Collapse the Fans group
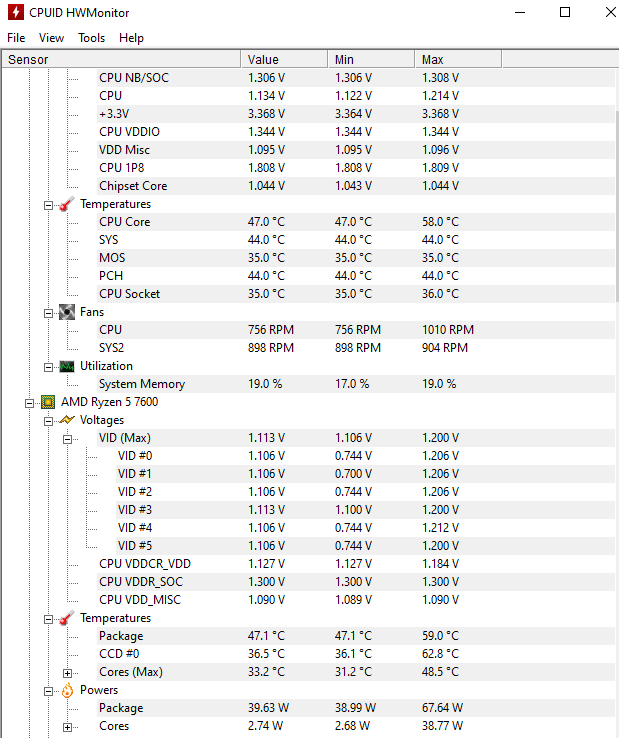This screenshot has width=619, height=738. pyautogui.click(x=48, y=313)
